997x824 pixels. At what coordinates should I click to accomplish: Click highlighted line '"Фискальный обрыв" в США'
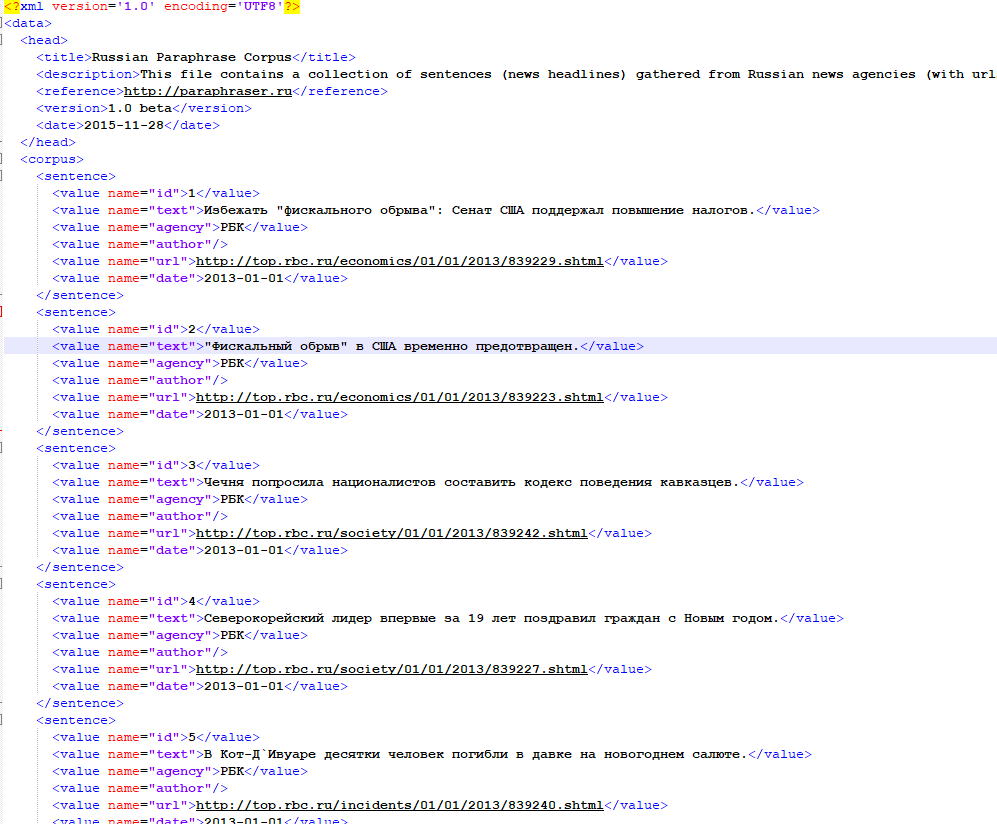[x=303, y=347]
